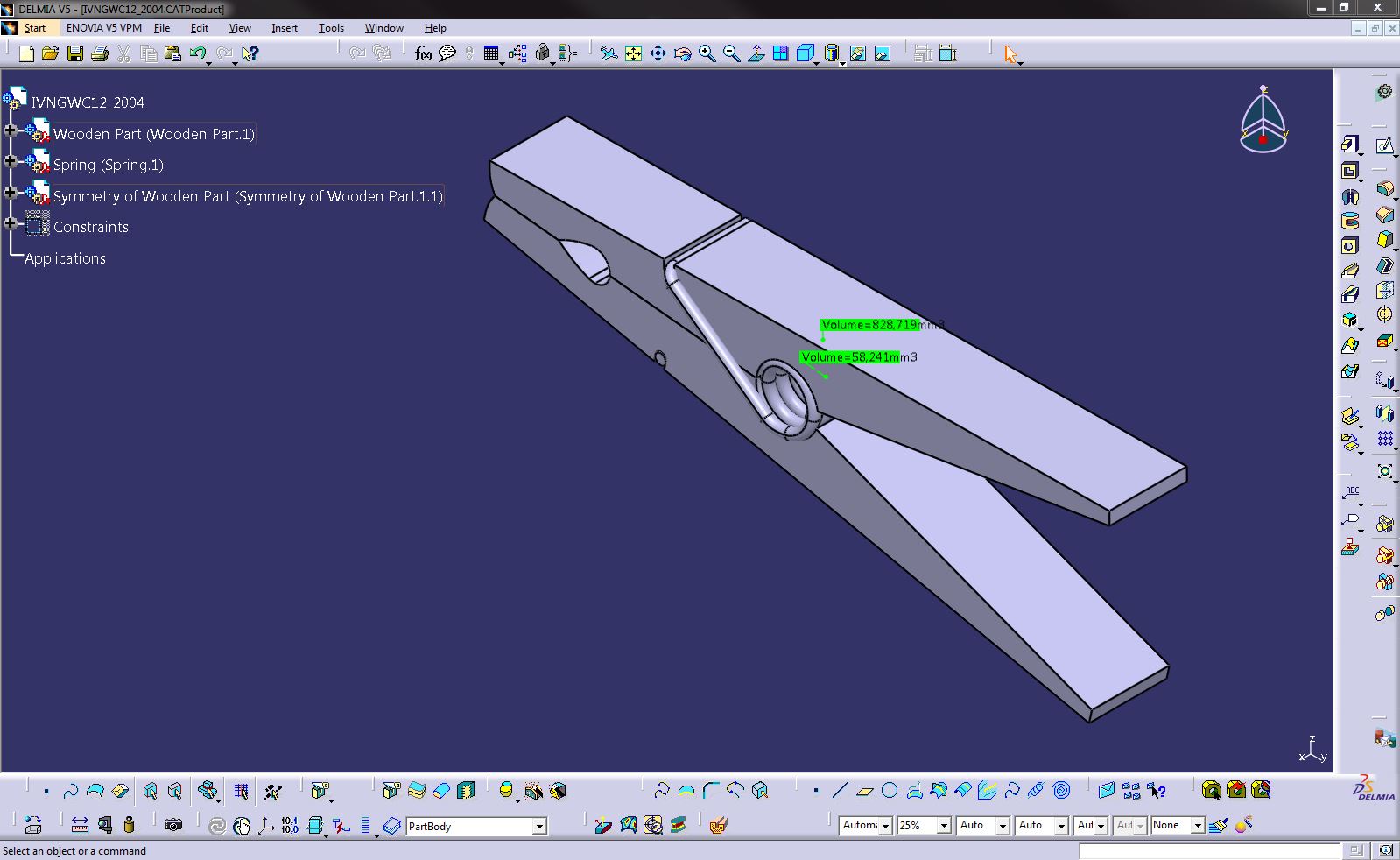Viewport: 1400px width, 860px height.
Task: Open the ENOVIA V5 VPM menu
Action: (x=103, y=28)
